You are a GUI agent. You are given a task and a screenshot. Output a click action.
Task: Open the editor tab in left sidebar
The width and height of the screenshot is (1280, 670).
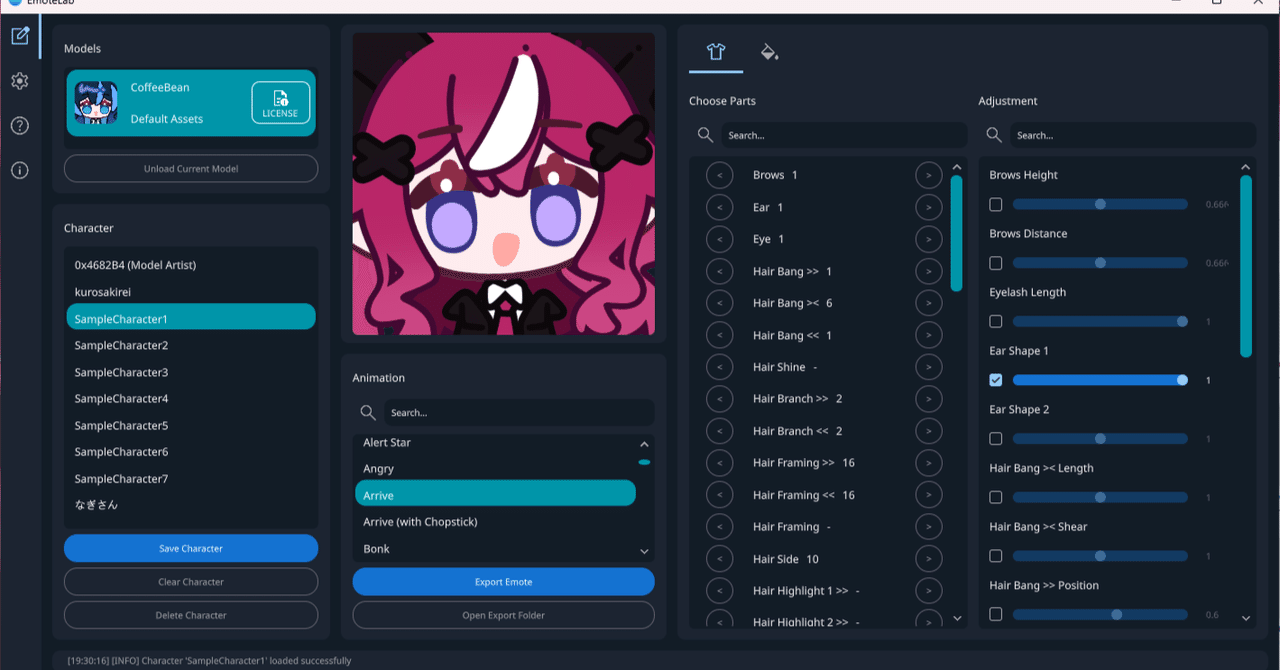pyautogui.click(x=20, y=36)
